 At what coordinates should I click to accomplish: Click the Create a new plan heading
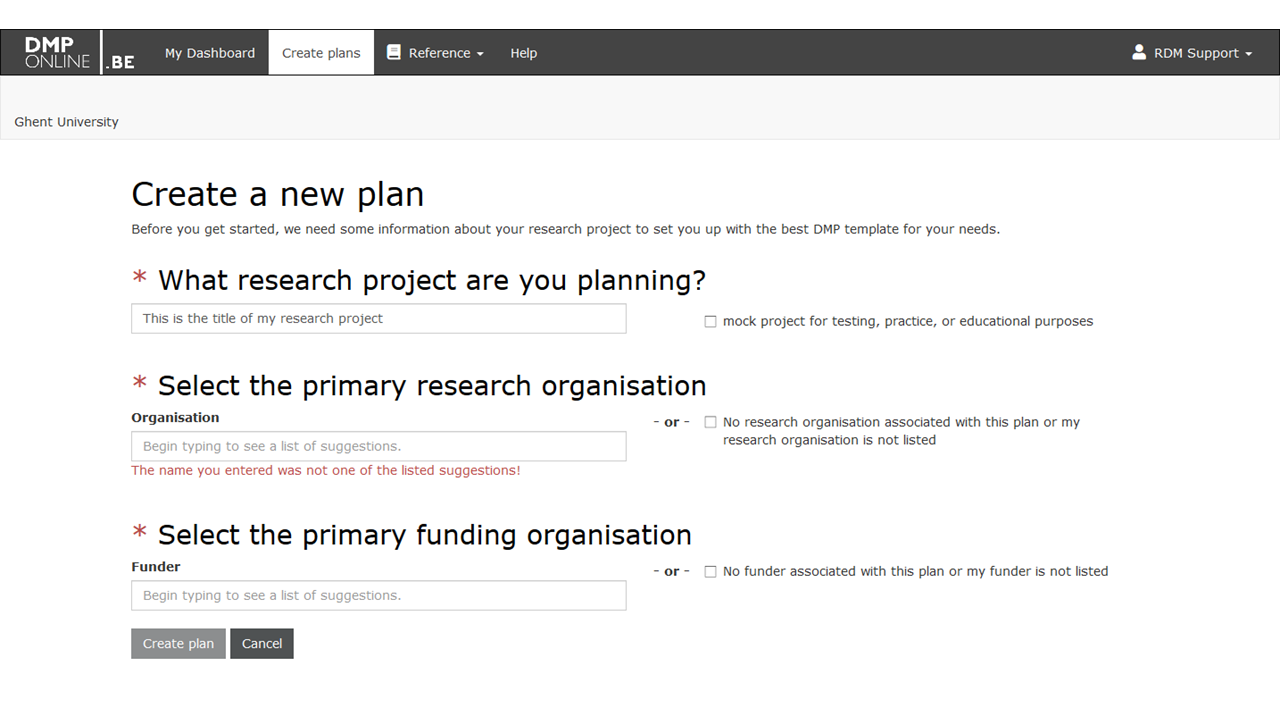click(277, 194)
